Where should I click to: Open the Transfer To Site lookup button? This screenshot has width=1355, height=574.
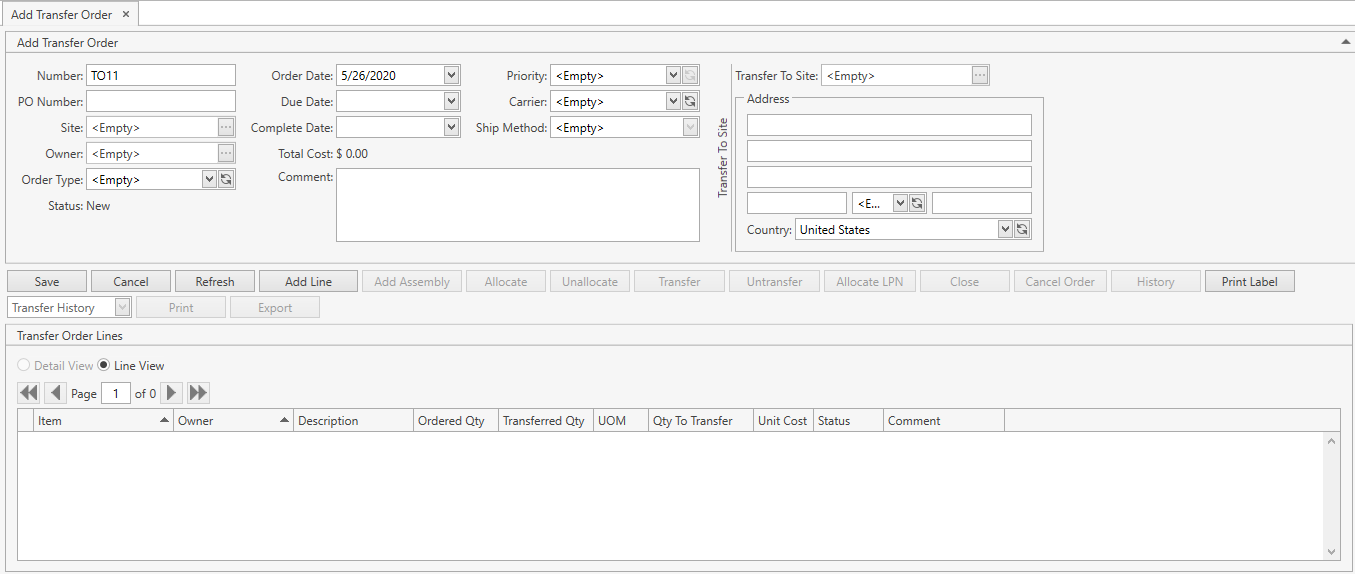[980, 75]
